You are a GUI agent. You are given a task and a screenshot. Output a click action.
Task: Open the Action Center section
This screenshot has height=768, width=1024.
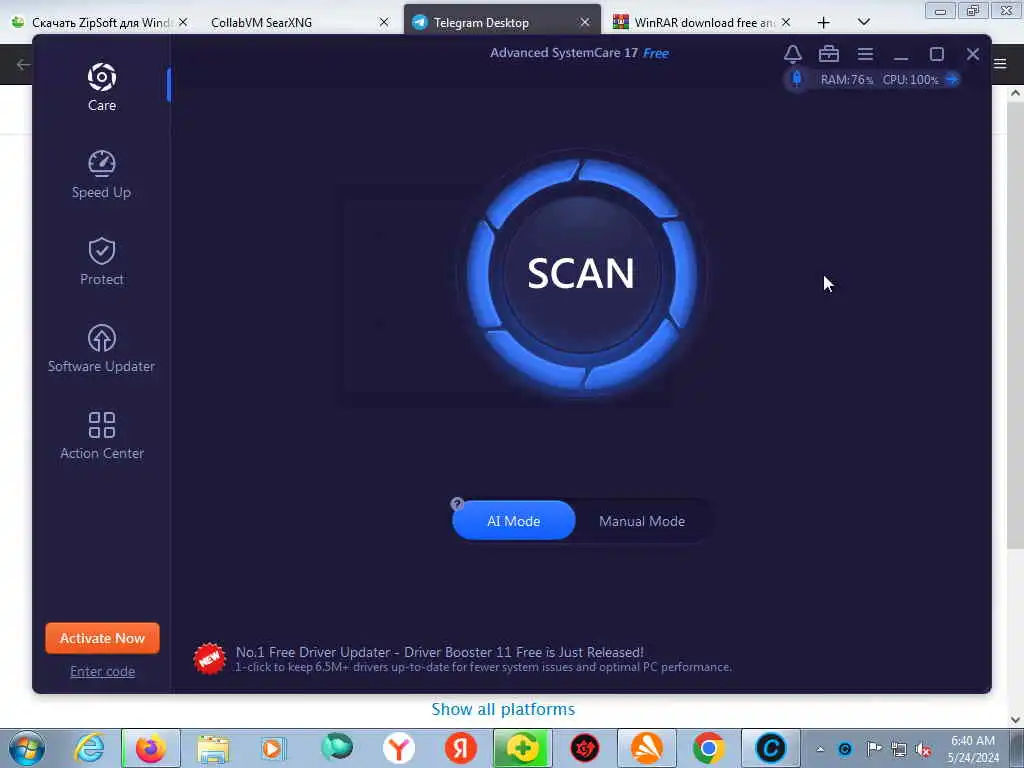pos(102,436)
